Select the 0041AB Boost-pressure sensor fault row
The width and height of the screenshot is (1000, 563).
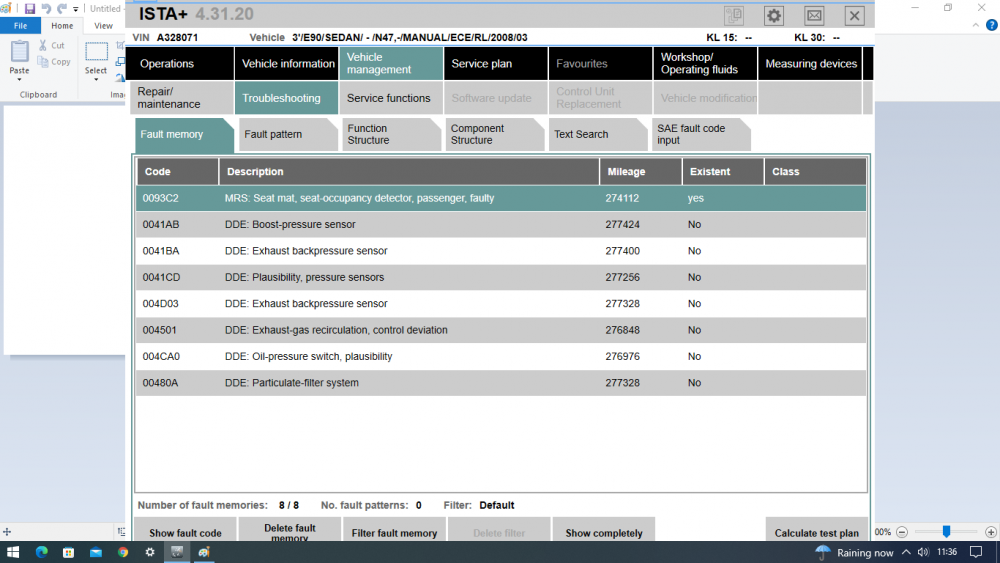click(501, 224)
